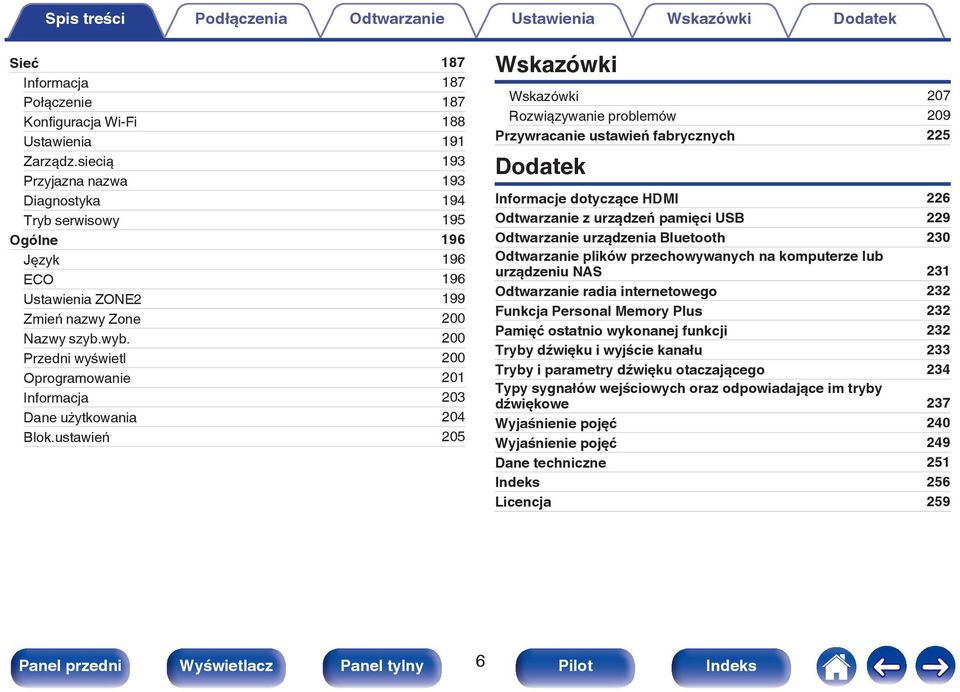This screenshot has width=960, height=692.
Task: Click the forward arrow icon
Action: [935, 666]
